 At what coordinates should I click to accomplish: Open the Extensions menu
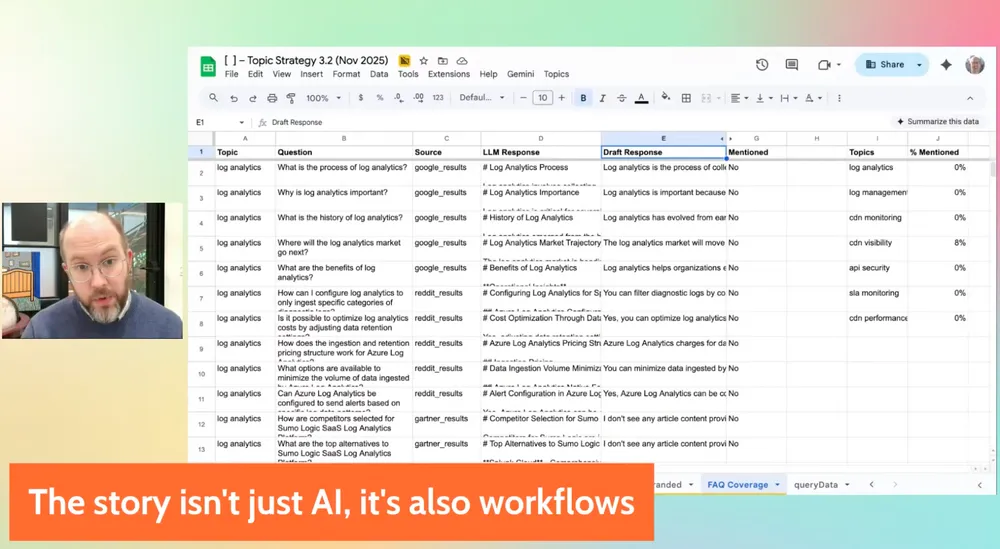pyautogui.click(x=448, y=74)
